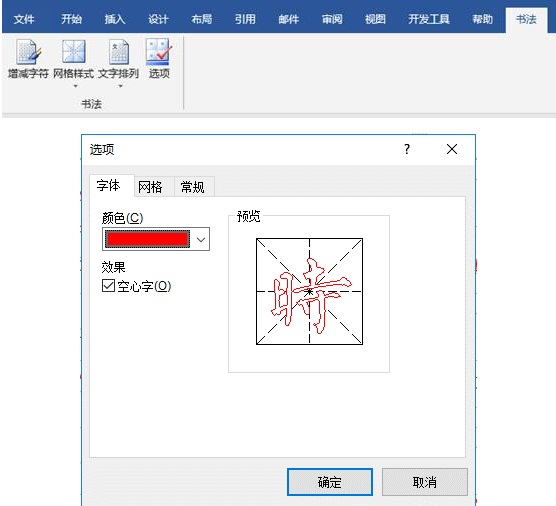
Task: Expand the 颜色 color dropdown arrow
Action: pyautogui.click(x=201, y=239)
